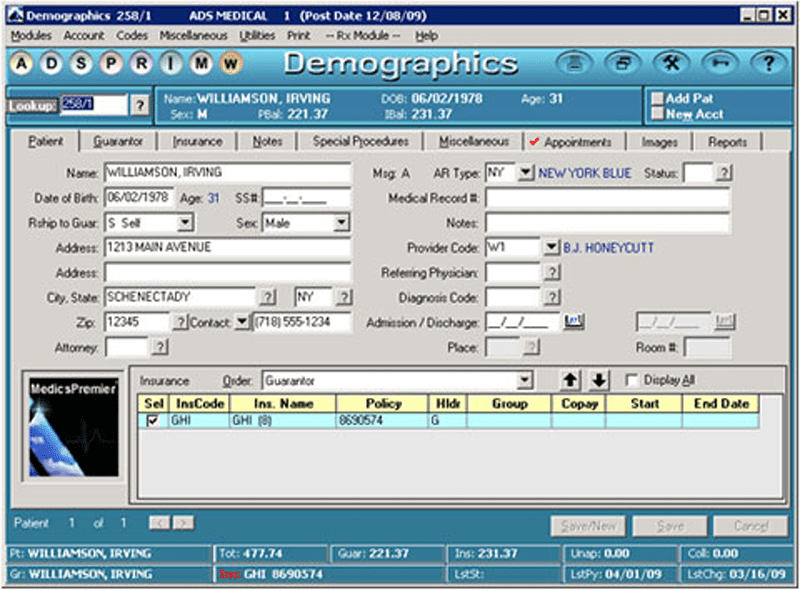
Task: Click the Cancel button
Action: [750, 526]
